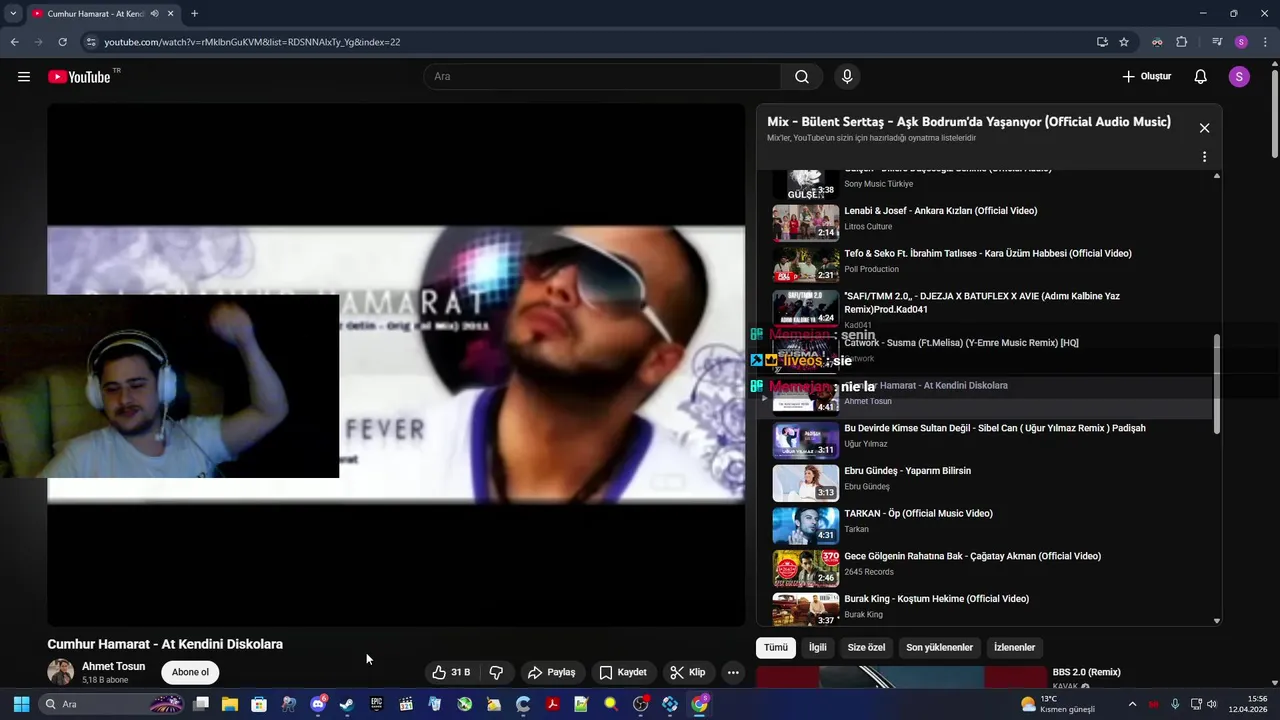
Task: Select the Size özel filter chip
Action: coord(867,648)
